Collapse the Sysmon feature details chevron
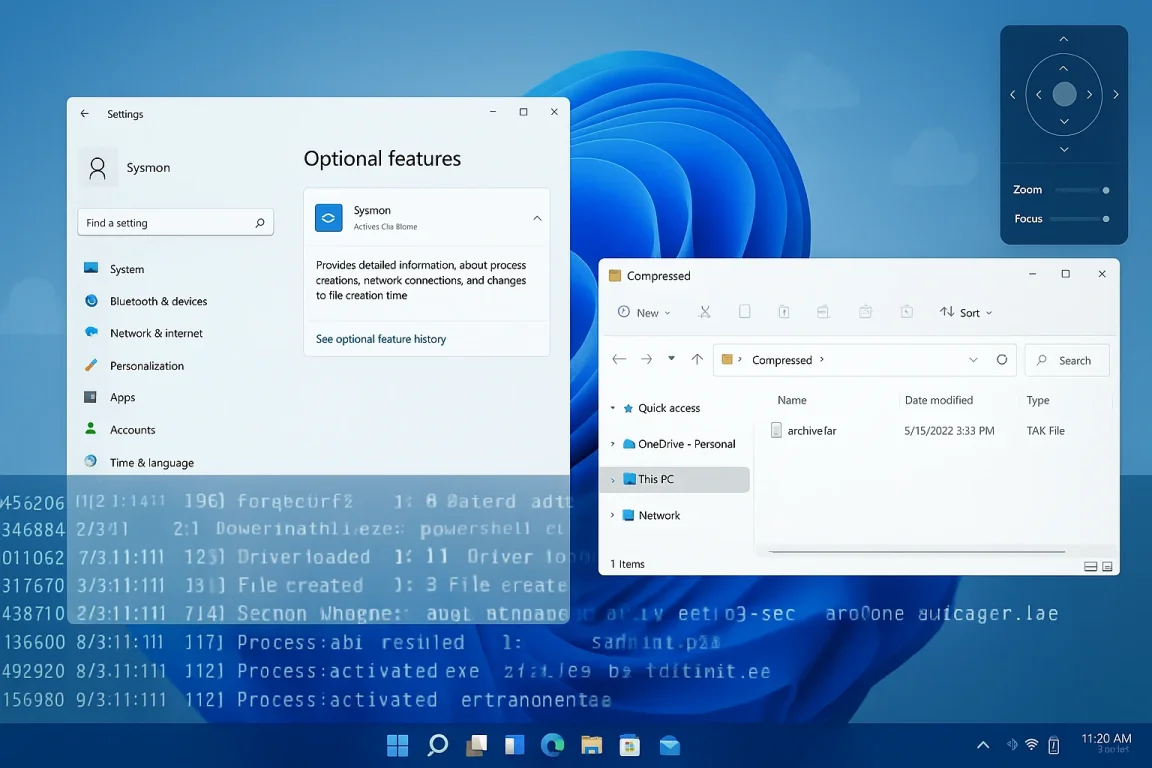This screenshot has width=1152, height=768. click(x=537, y=217)
